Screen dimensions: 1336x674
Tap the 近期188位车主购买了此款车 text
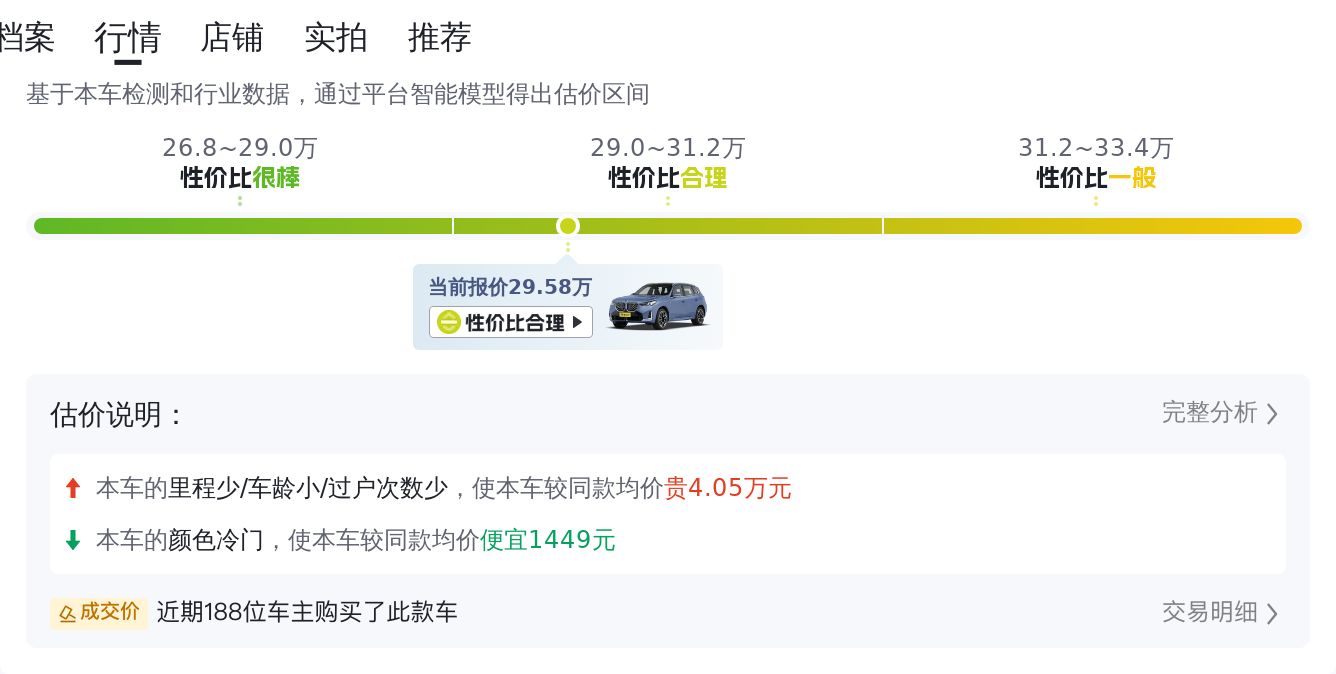[x=307, y=612]
